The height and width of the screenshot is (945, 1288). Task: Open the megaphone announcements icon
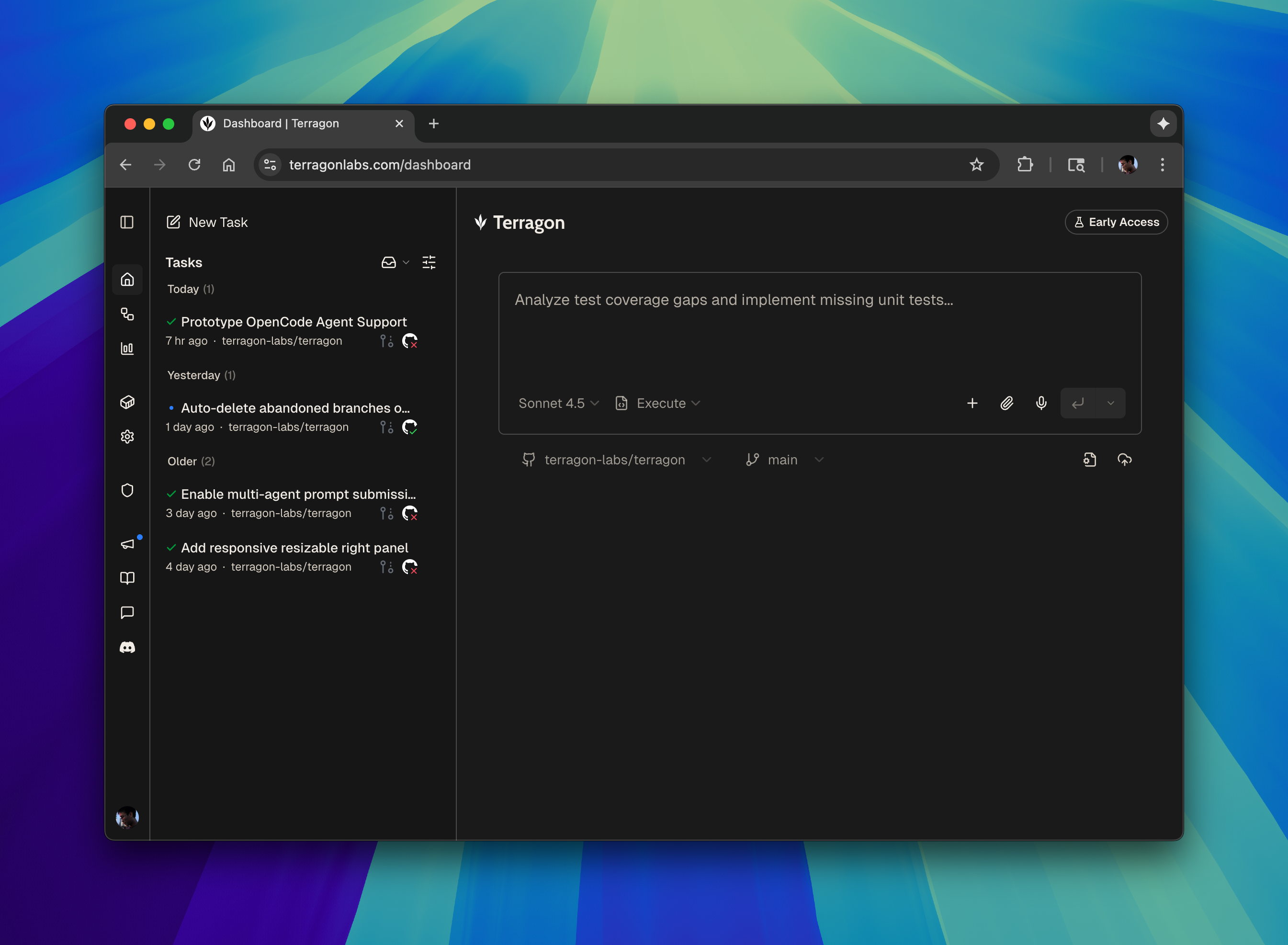(x=127, y=543)
